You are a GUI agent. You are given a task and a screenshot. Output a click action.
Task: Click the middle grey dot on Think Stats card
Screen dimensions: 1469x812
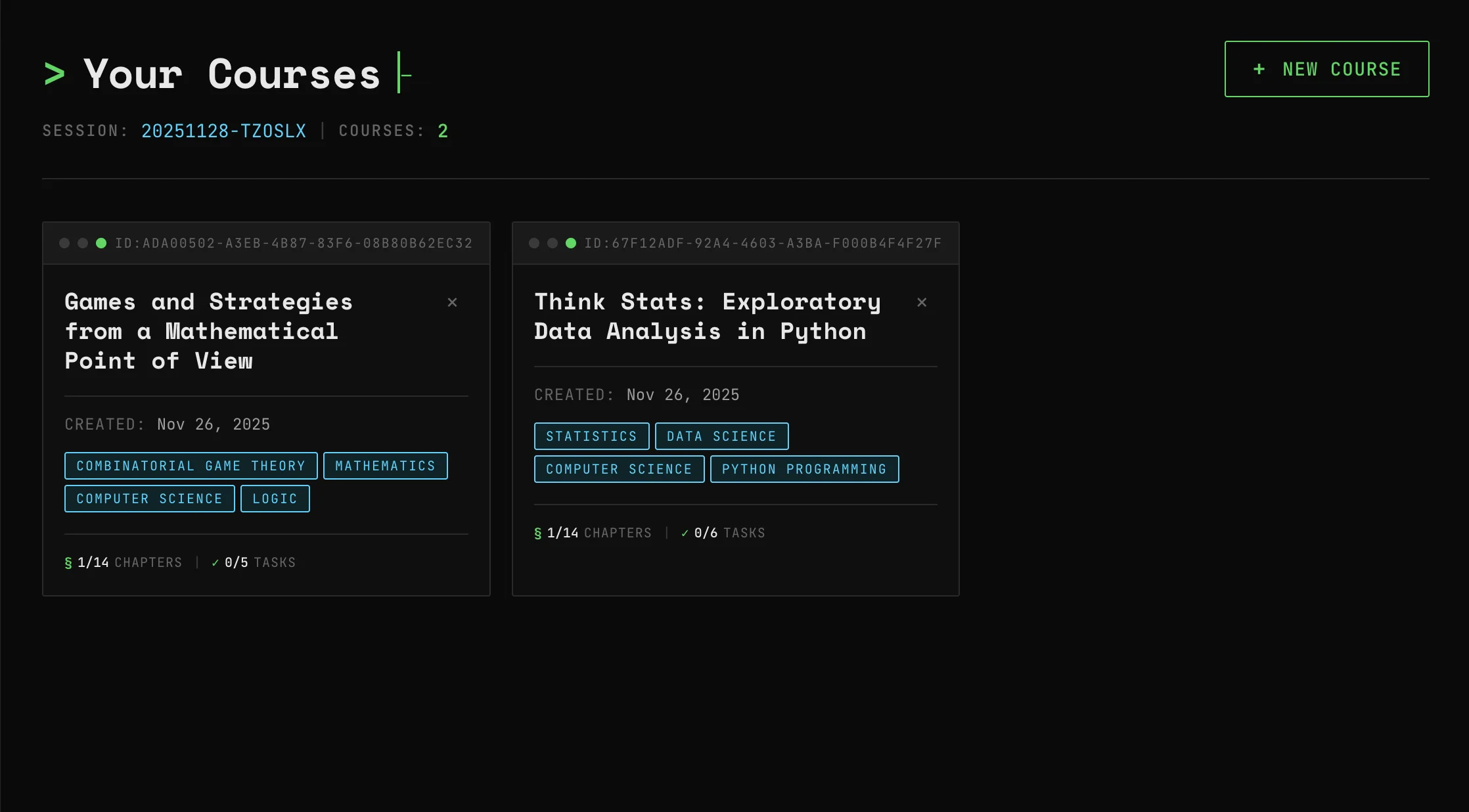[x=553, y=242]
